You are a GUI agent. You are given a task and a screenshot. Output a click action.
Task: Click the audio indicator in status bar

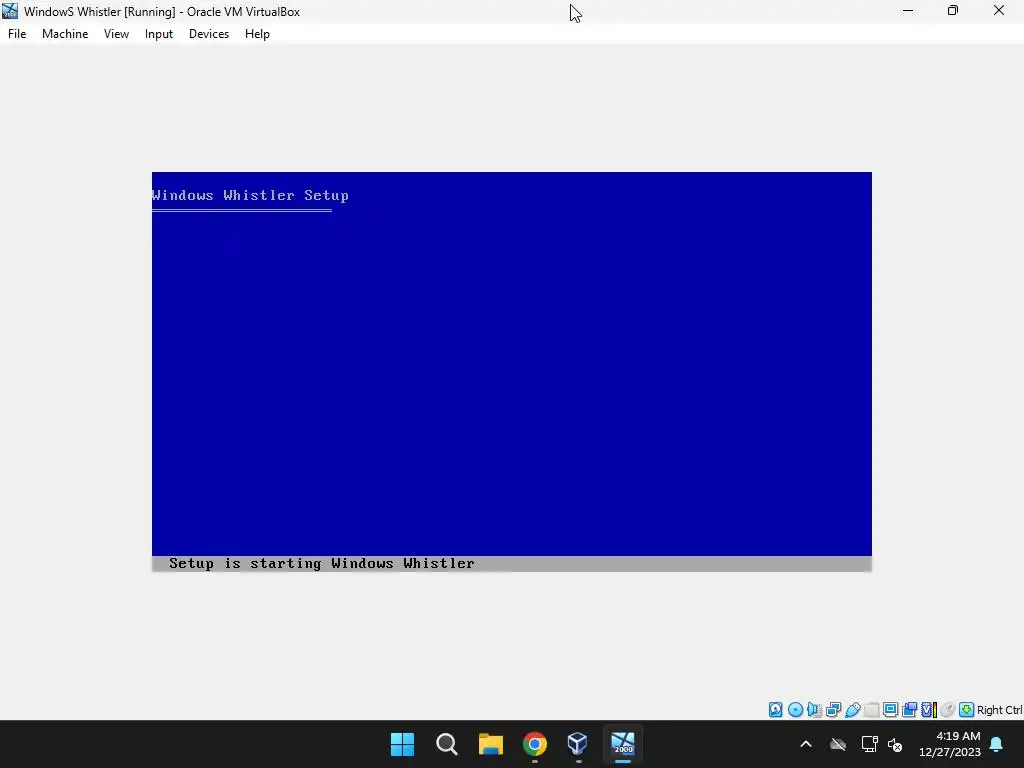(x=814, y=710)
